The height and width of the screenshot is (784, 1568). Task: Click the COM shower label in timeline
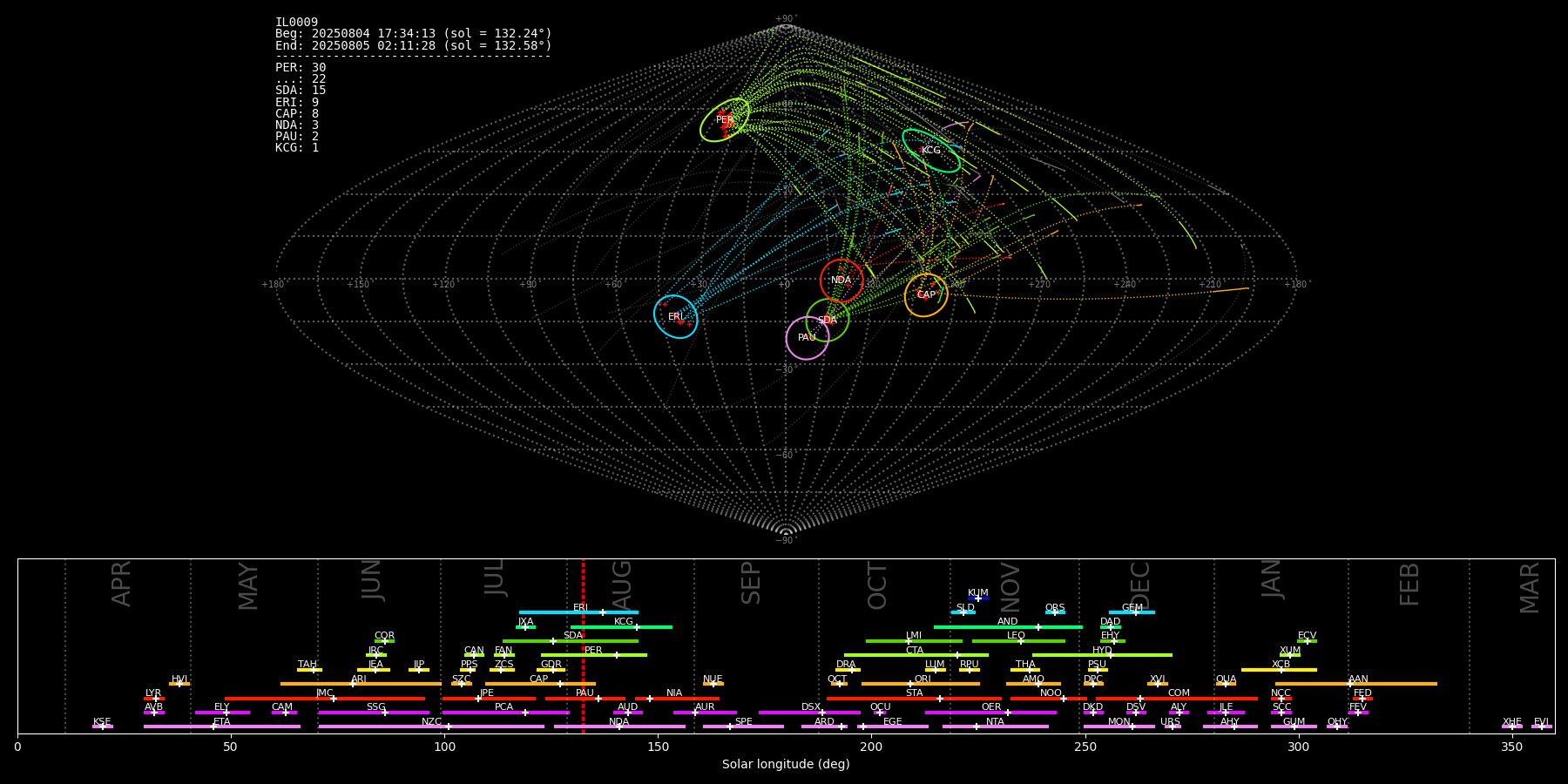[x=1179, y=693]
